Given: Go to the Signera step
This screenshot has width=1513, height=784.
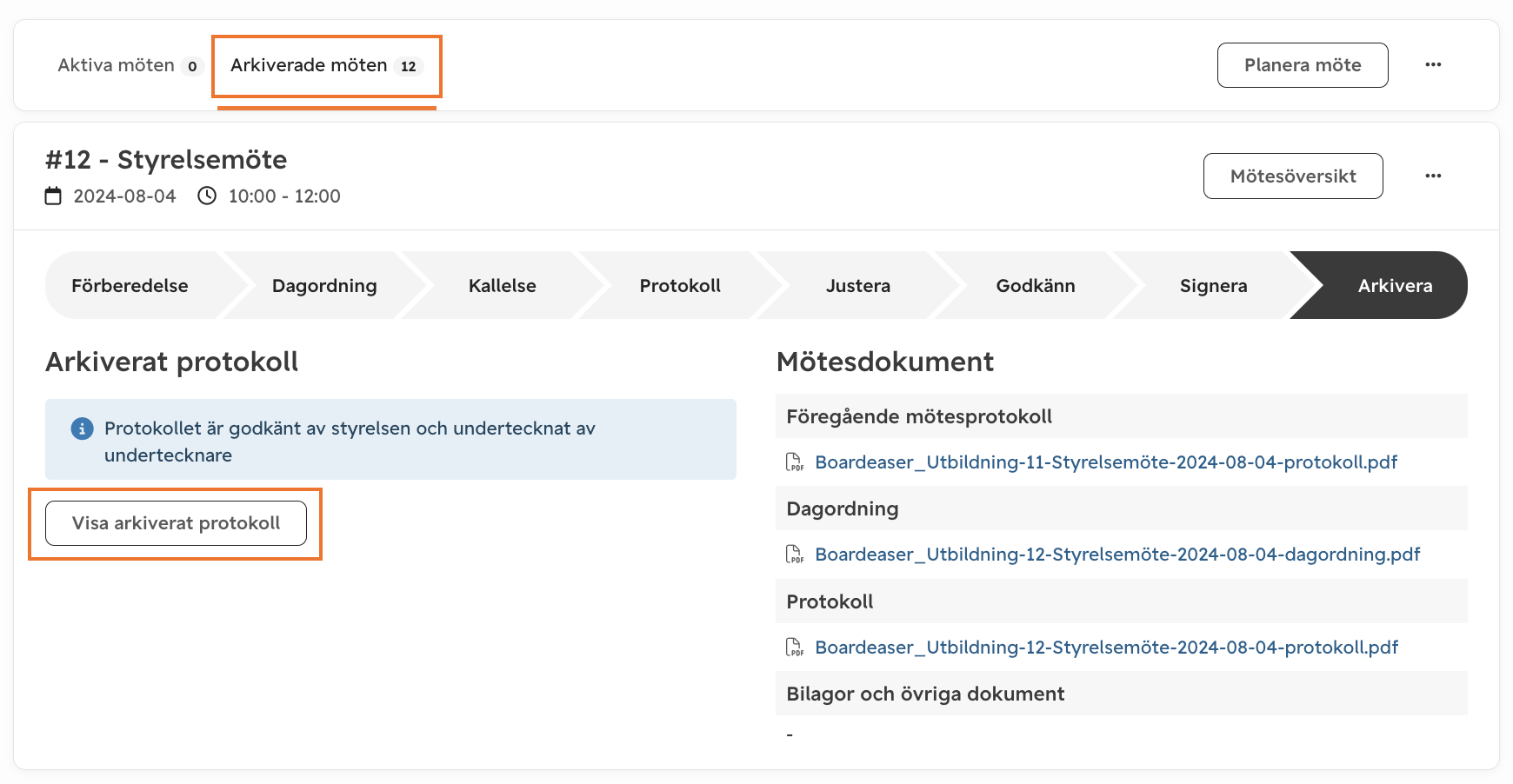Looking at the screenshot, I should coord(1214,285).
